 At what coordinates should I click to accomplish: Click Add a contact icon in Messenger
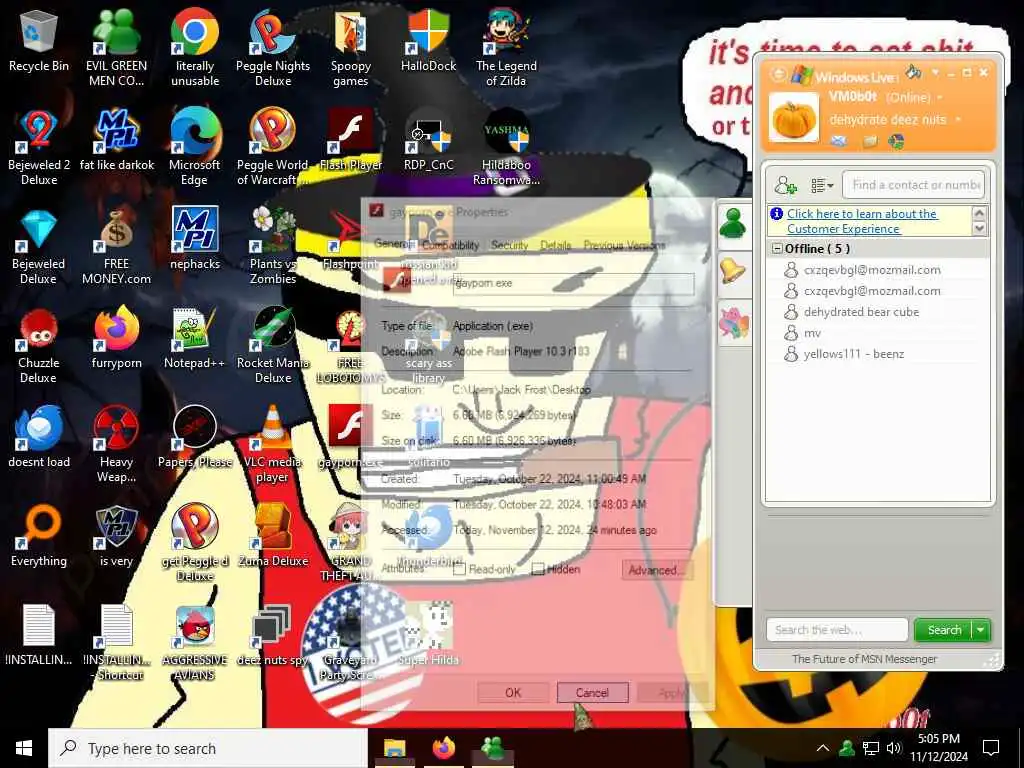[785, 185]
